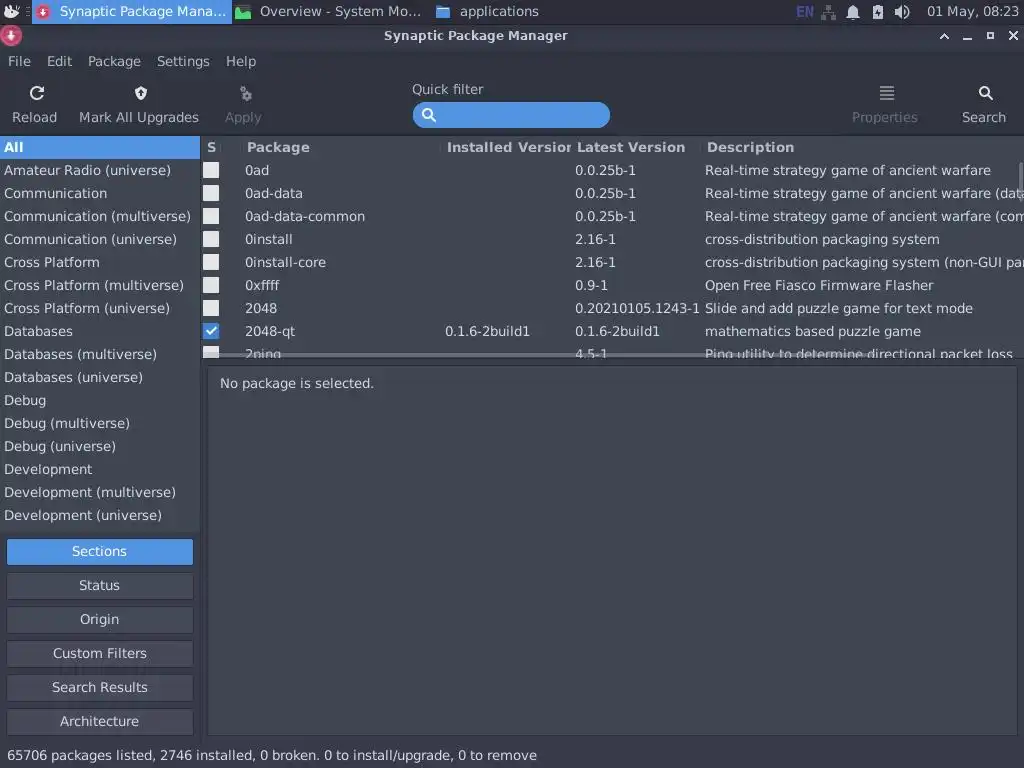Switch to the applications file manager taskbar window
The height and width of the screenshot is (768, 1024).
tap(487, 11)
